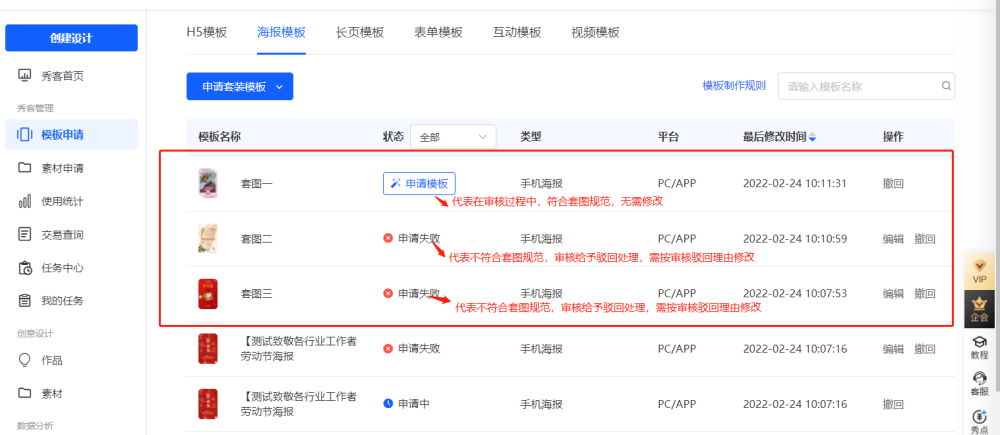Click the search magnifier icon

click(946, 87)
